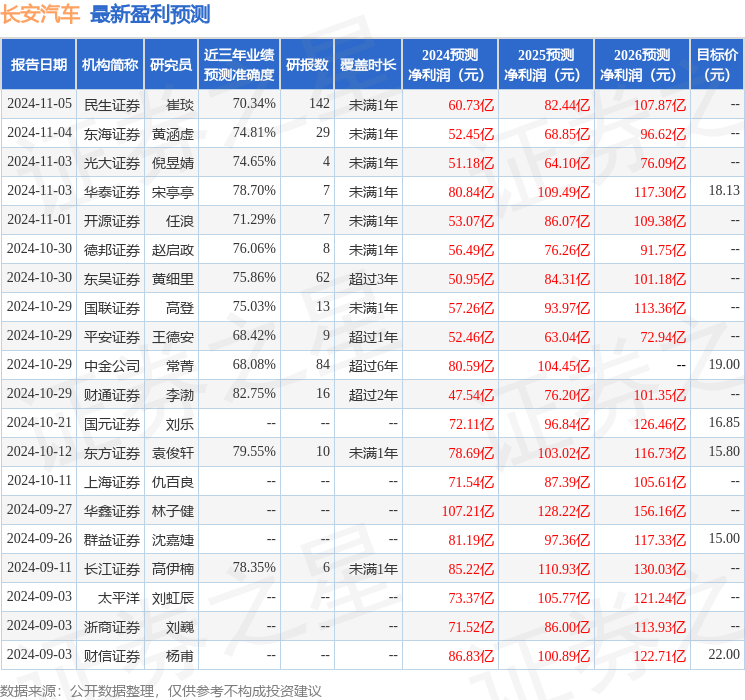Click the 近三年业绩预测准确度 column header
This screenshot has width=745, height=700.
[x=239, y=65]
